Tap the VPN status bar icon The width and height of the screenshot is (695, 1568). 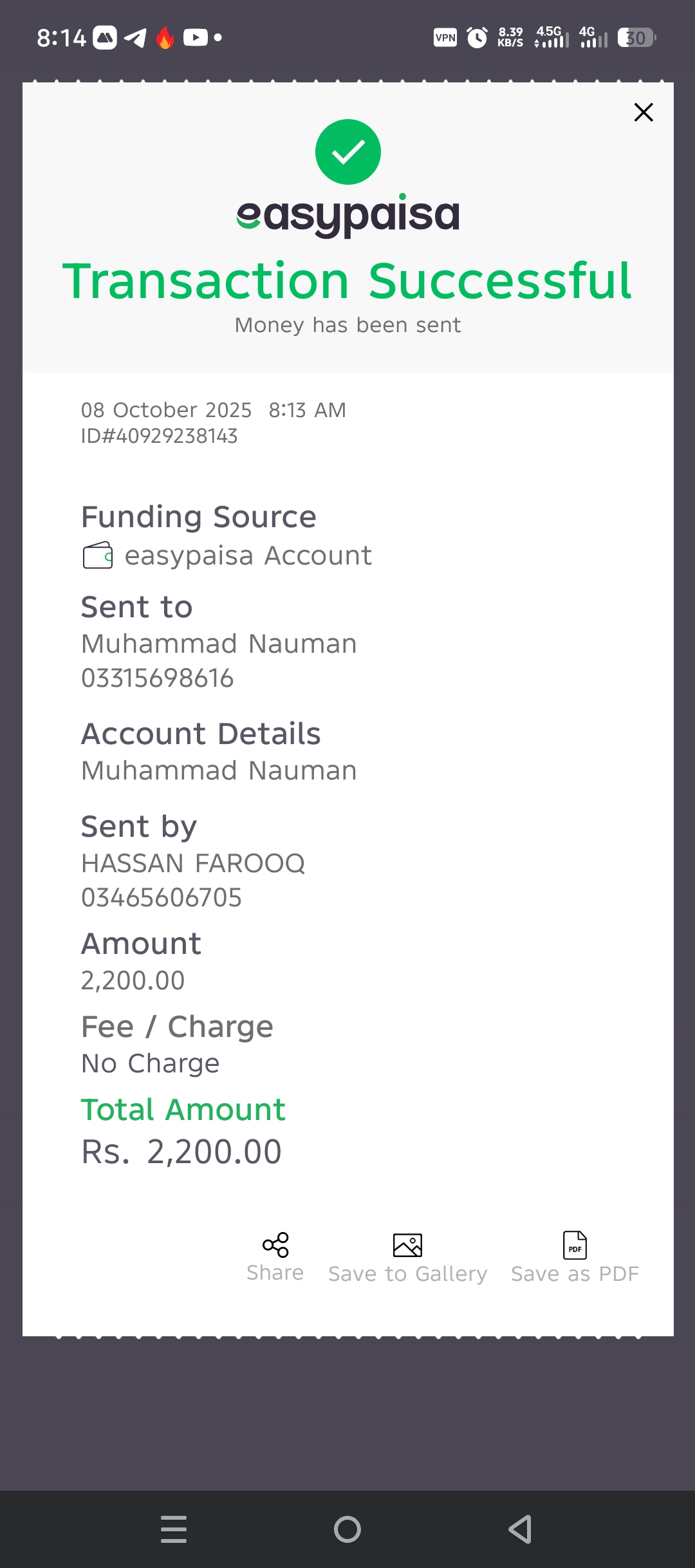tap(445, 37)
